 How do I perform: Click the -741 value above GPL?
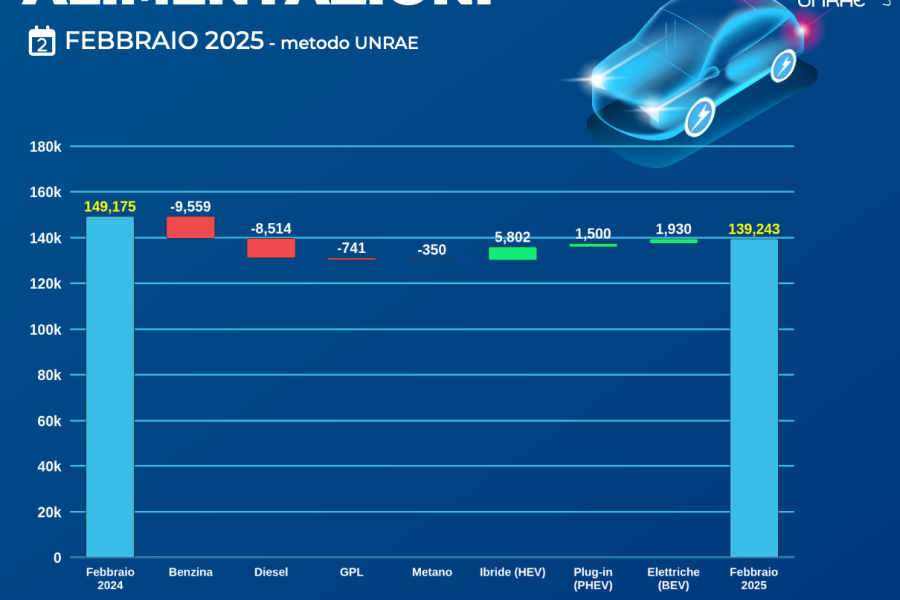351,248
